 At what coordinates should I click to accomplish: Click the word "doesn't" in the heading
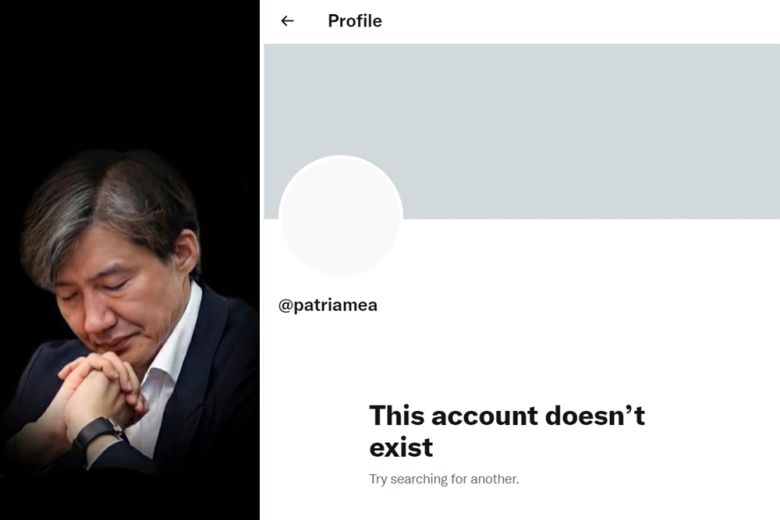[594, 415]
